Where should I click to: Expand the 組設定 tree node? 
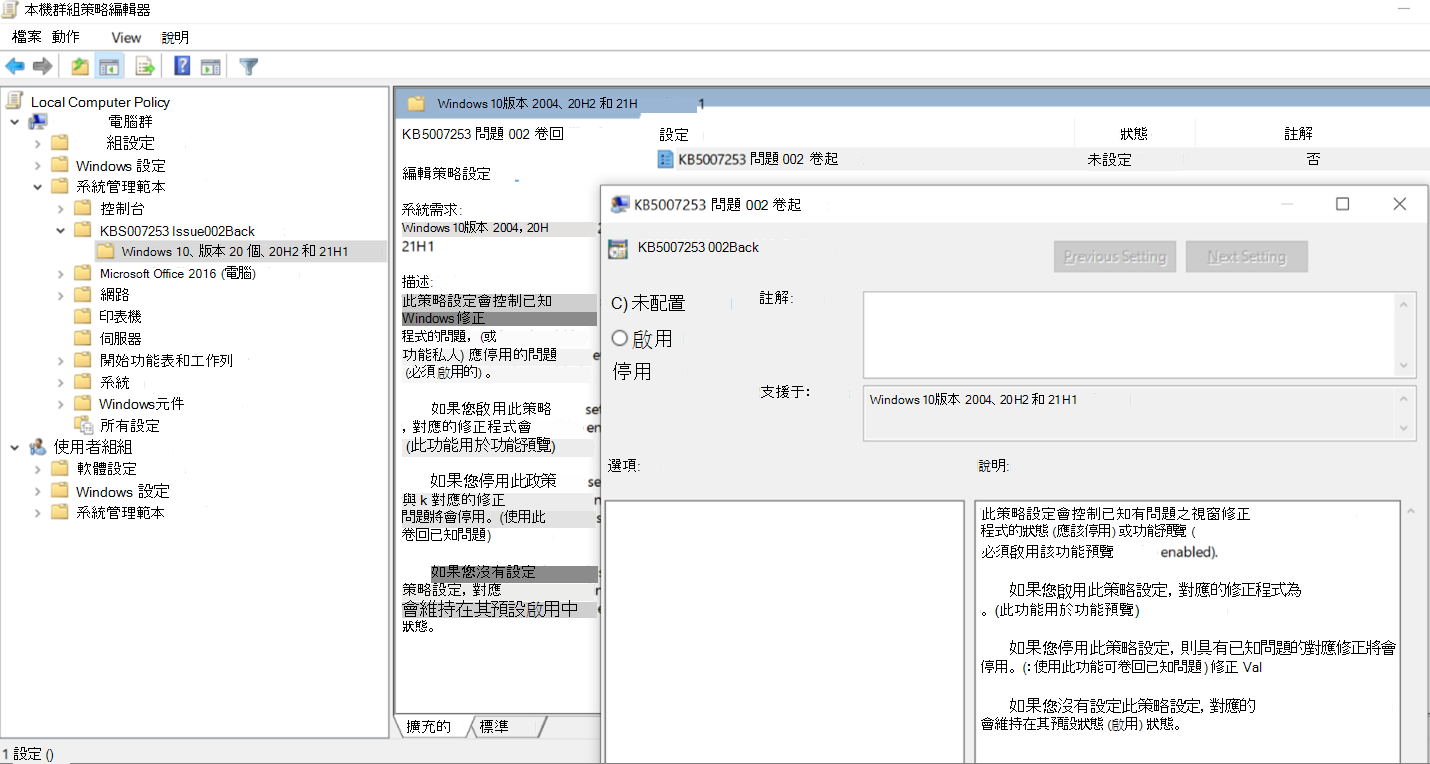tap(38, 143)
